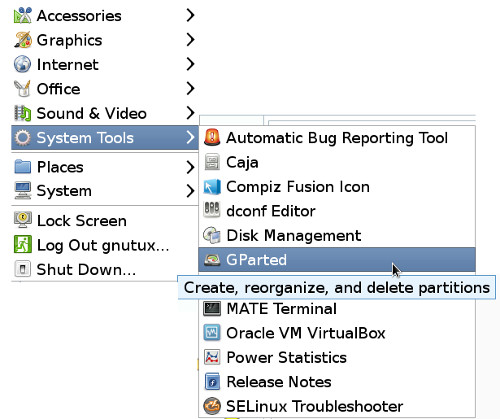Click the System computer icon
The width and height of the screenshot is (500, 419).
[22, 191]
